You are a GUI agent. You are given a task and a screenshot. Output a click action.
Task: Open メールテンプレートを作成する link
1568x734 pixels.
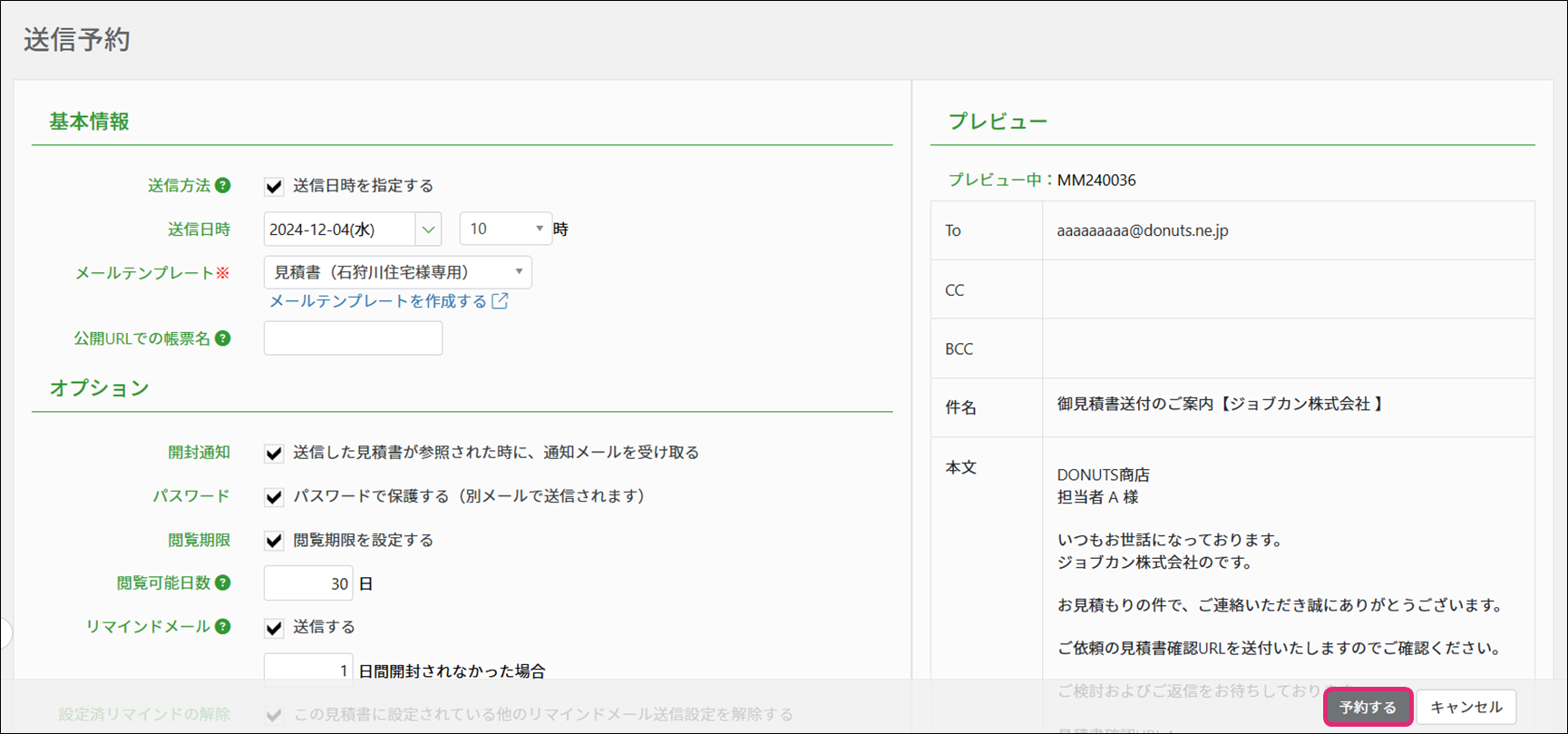pyautogui.click(x=378, y=301)
